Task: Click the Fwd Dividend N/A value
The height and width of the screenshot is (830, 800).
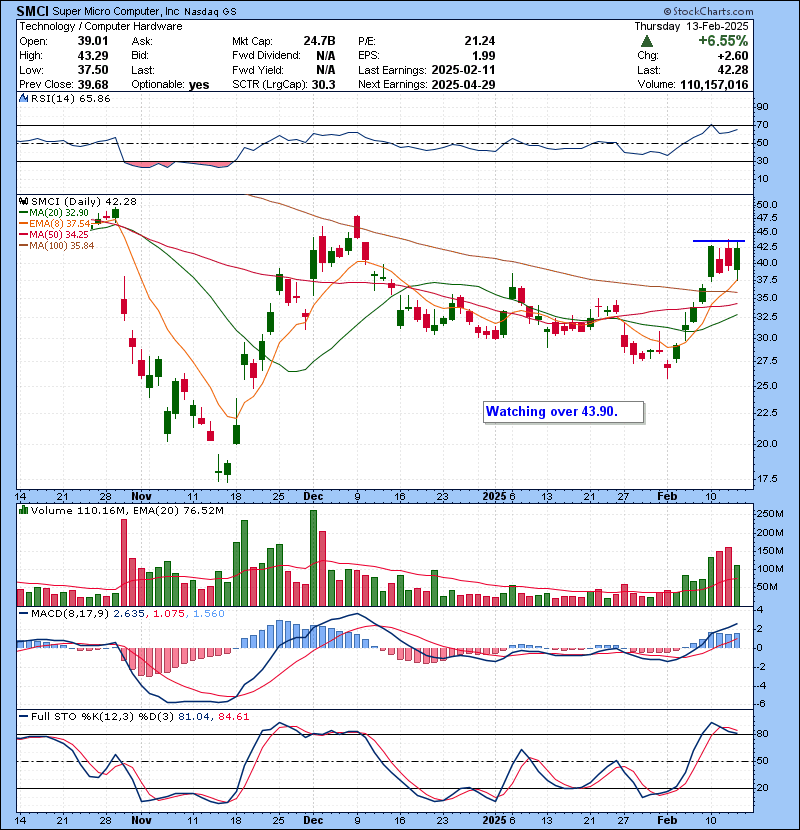Action: pyautogui.click(x=326, y=56)
